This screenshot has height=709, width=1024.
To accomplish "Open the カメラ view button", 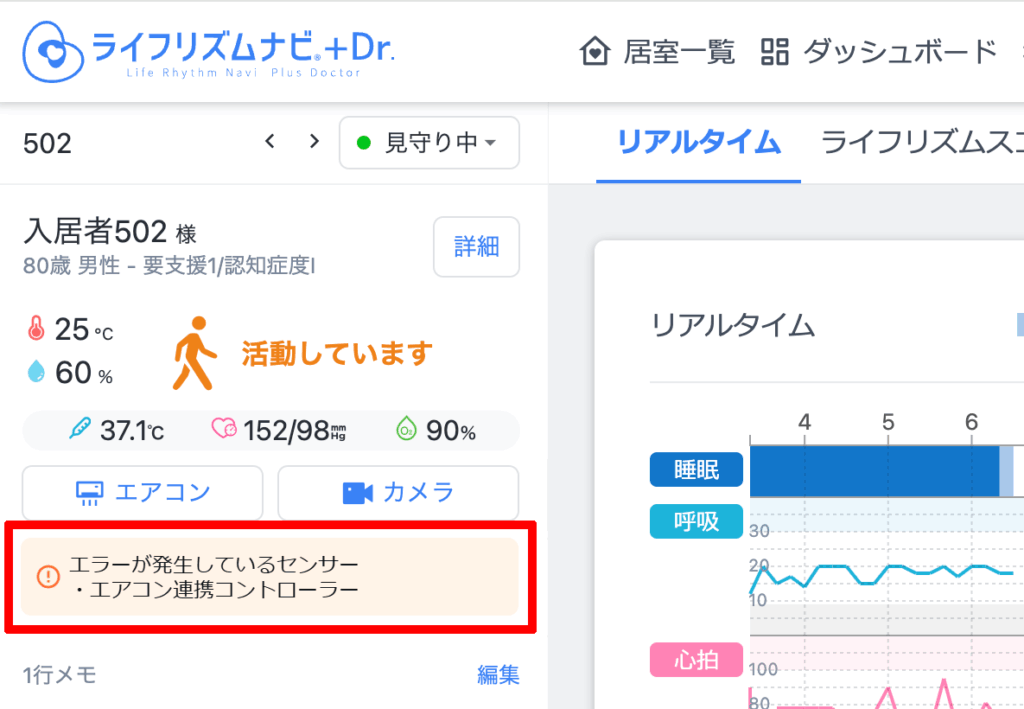I will [398, 492].
